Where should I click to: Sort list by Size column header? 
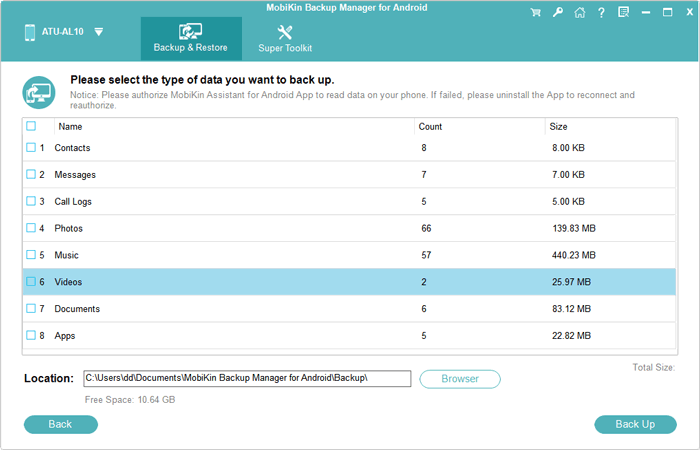560,127
